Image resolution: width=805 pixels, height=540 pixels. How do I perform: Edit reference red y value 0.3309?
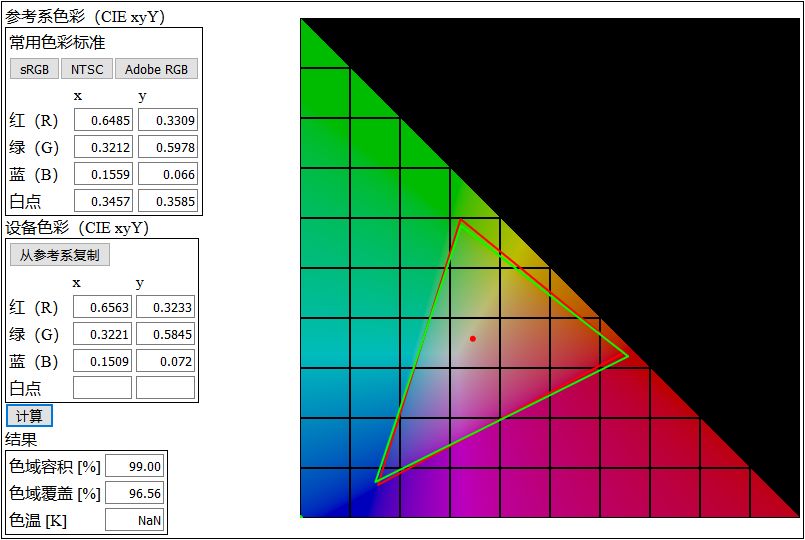tap(168, 120)
